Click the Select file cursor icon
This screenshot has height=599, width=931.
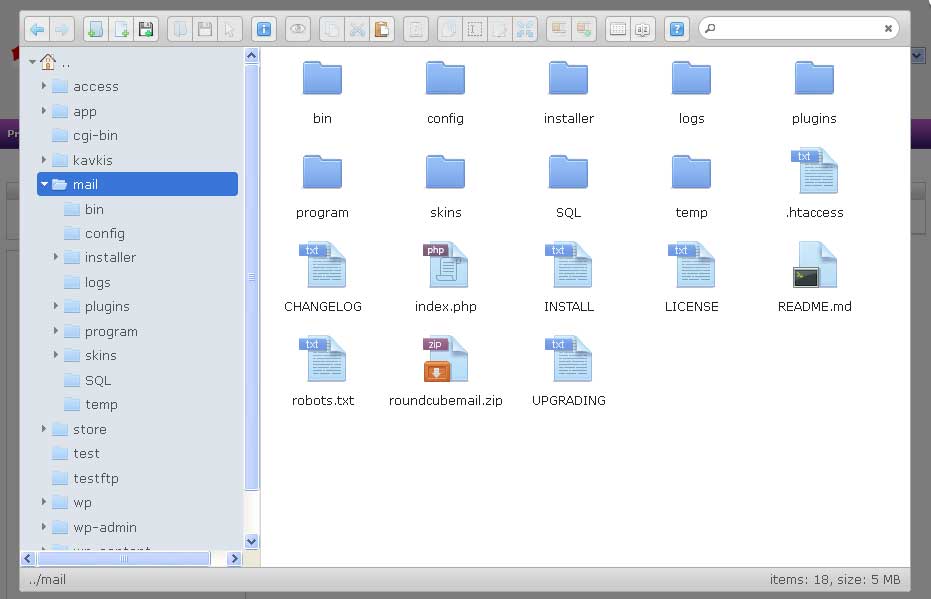[x=229, y=29]
